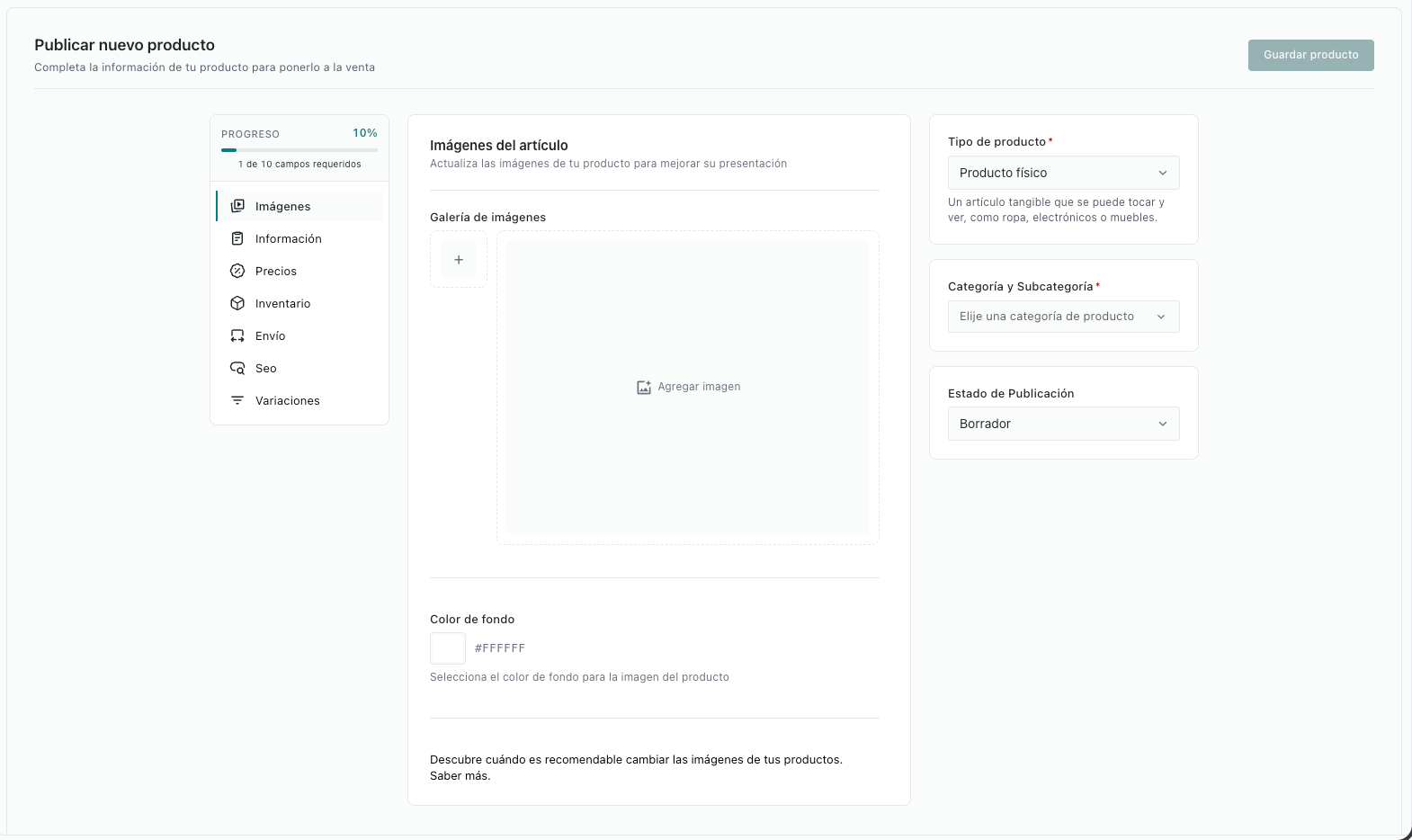Click Agregar imagen upload area
The width and height of the screenshot is (1412, 840).
pos(688,388)
